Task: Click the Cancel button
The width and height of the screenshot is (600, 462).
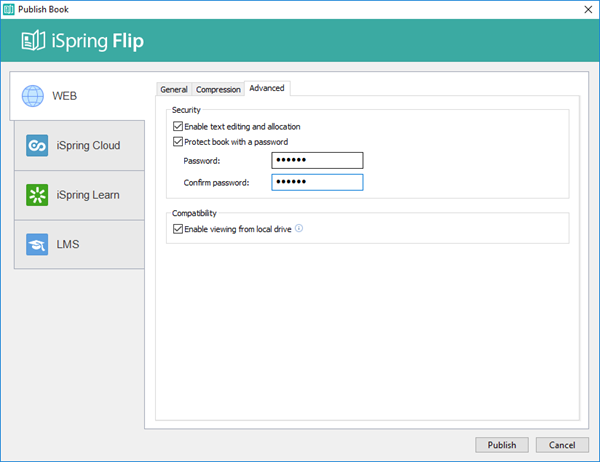Action: point(562,445)
